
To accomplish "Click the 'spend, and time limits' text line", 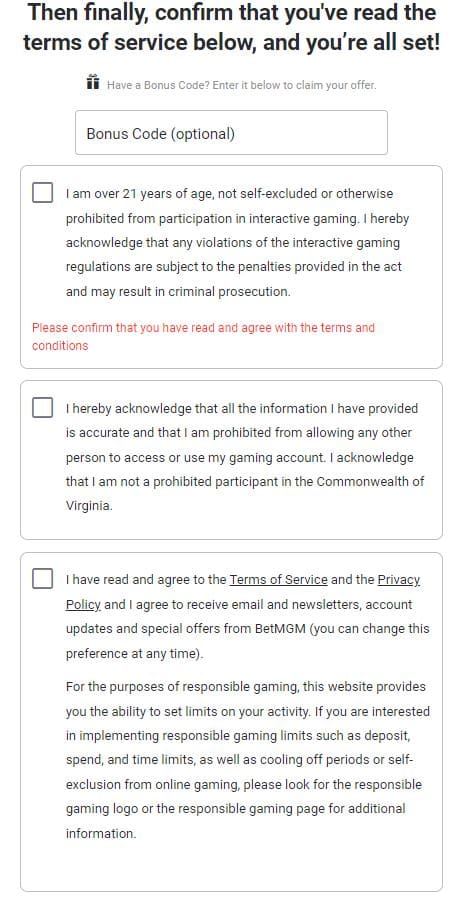I will coord(240,759).
